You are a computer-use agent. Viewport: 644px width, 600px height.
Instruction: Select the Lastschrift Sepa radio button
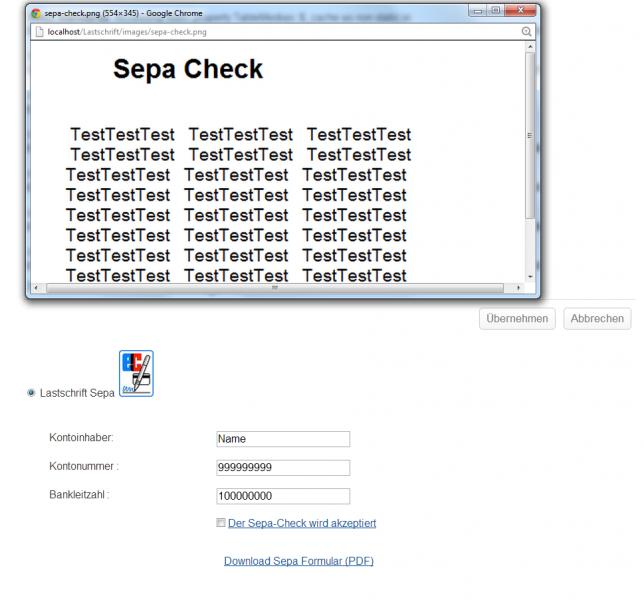pos(32,393)
